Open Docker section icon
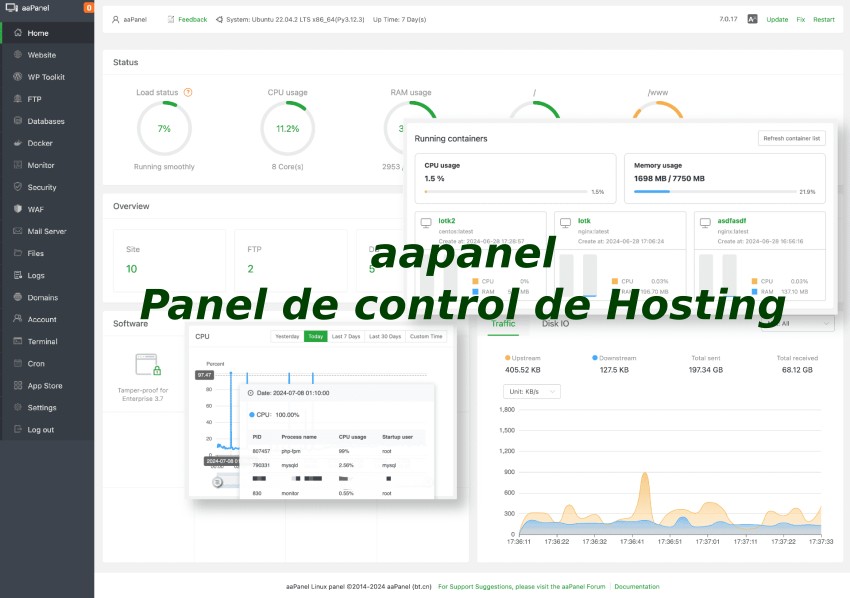This screenshot has height=598, width=850. point(18,143)
